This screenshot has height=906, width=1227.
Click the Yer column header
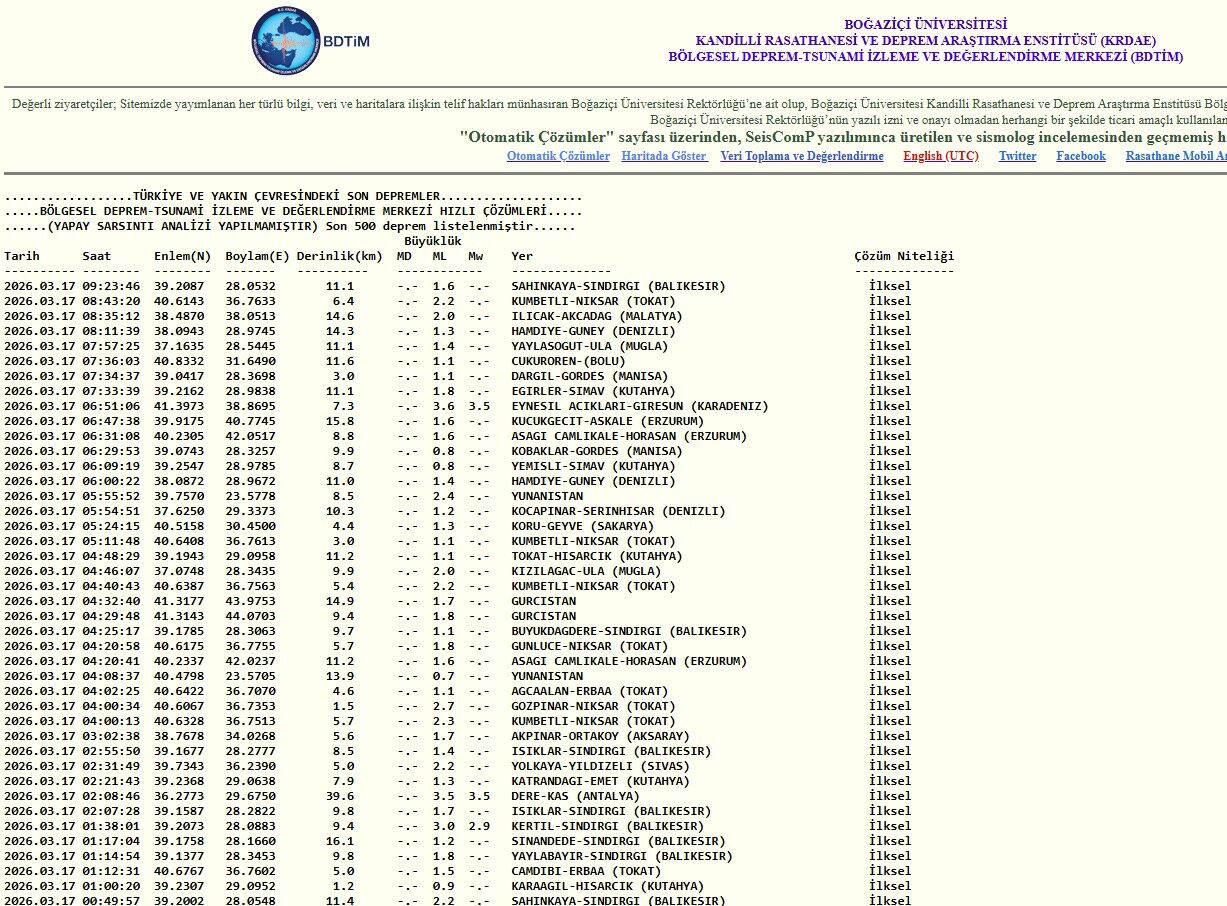pos(522,256)
